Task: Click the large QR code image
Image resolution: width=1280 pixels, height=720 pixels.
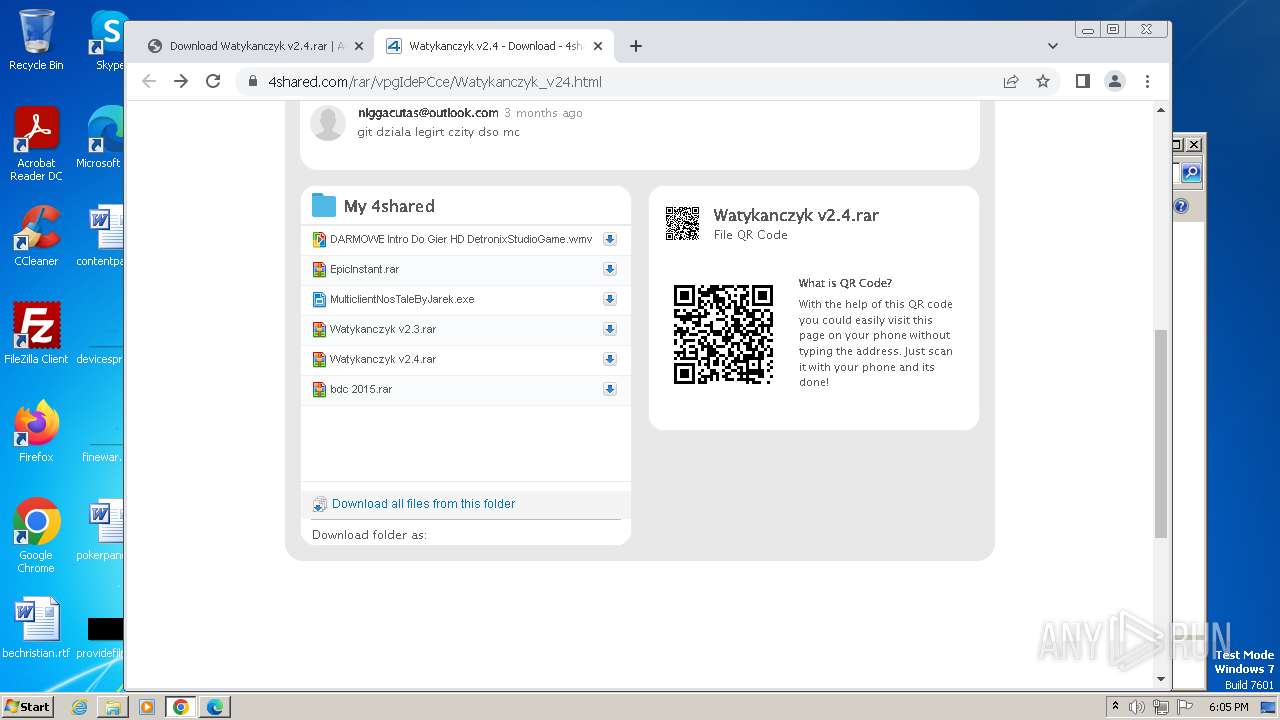Action: [723, 334]
